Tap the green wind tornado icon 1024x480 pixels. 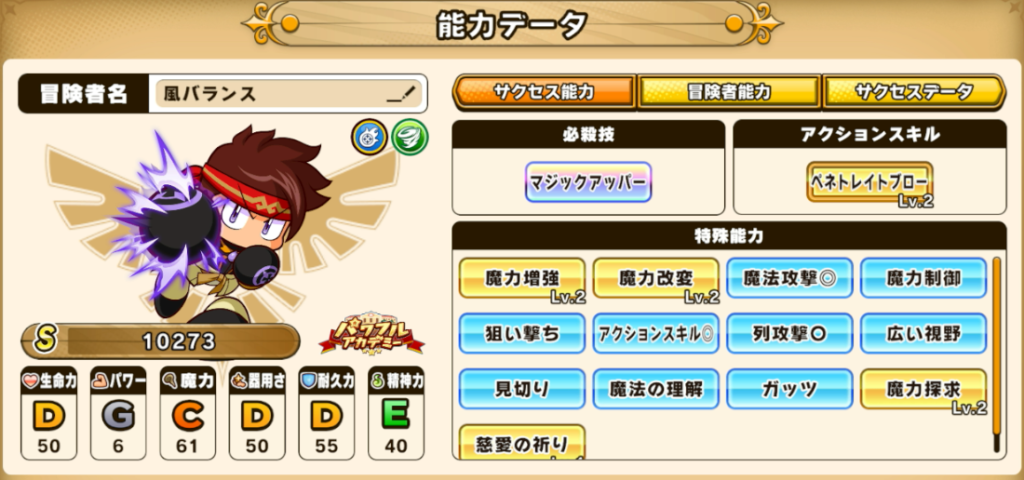click(x=409, y=137)
